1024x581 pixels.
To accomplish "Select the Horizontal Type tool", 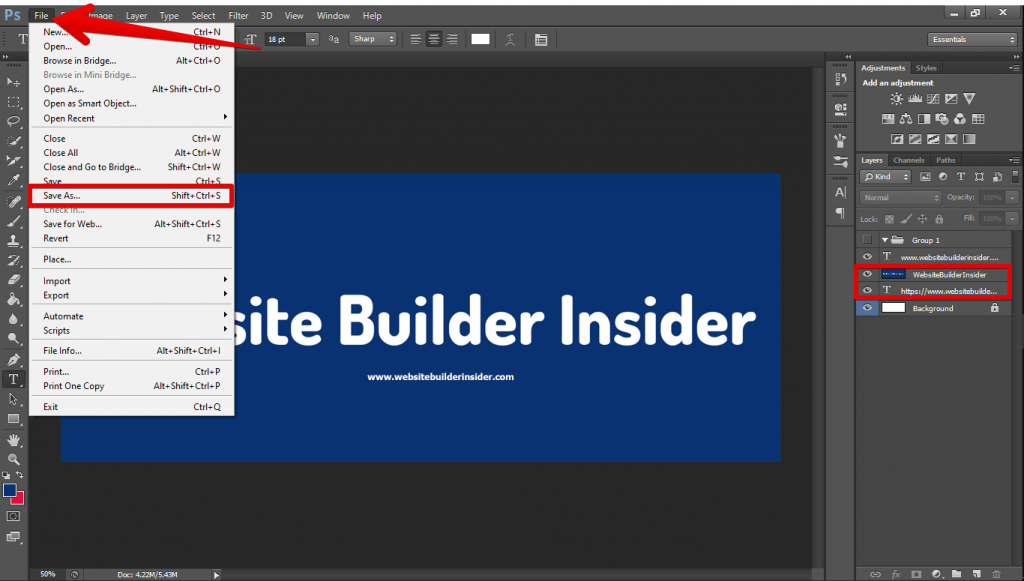I will coord(13,380).
